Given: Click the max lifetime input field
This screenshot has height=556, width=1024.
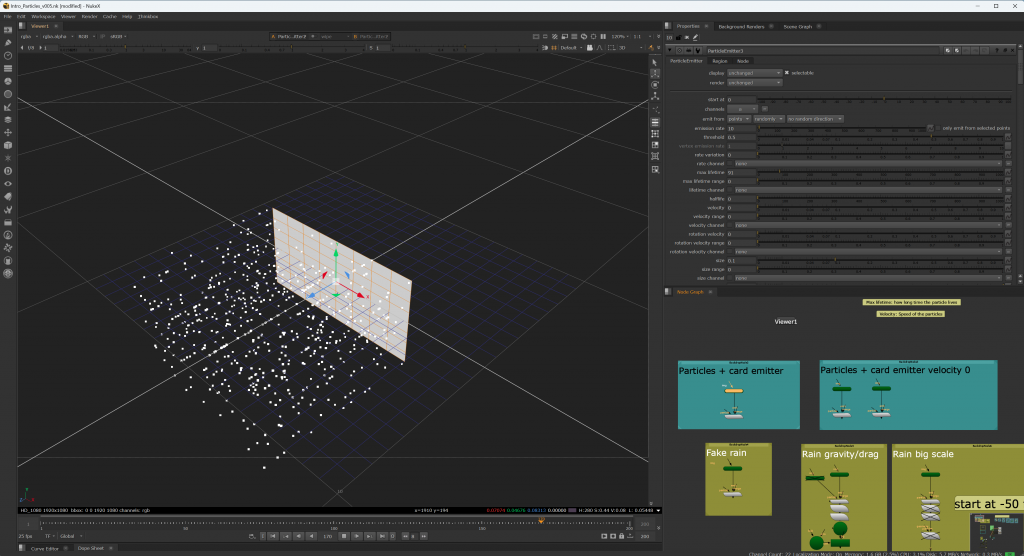Looking at the screenshot, I should [741, 172].
